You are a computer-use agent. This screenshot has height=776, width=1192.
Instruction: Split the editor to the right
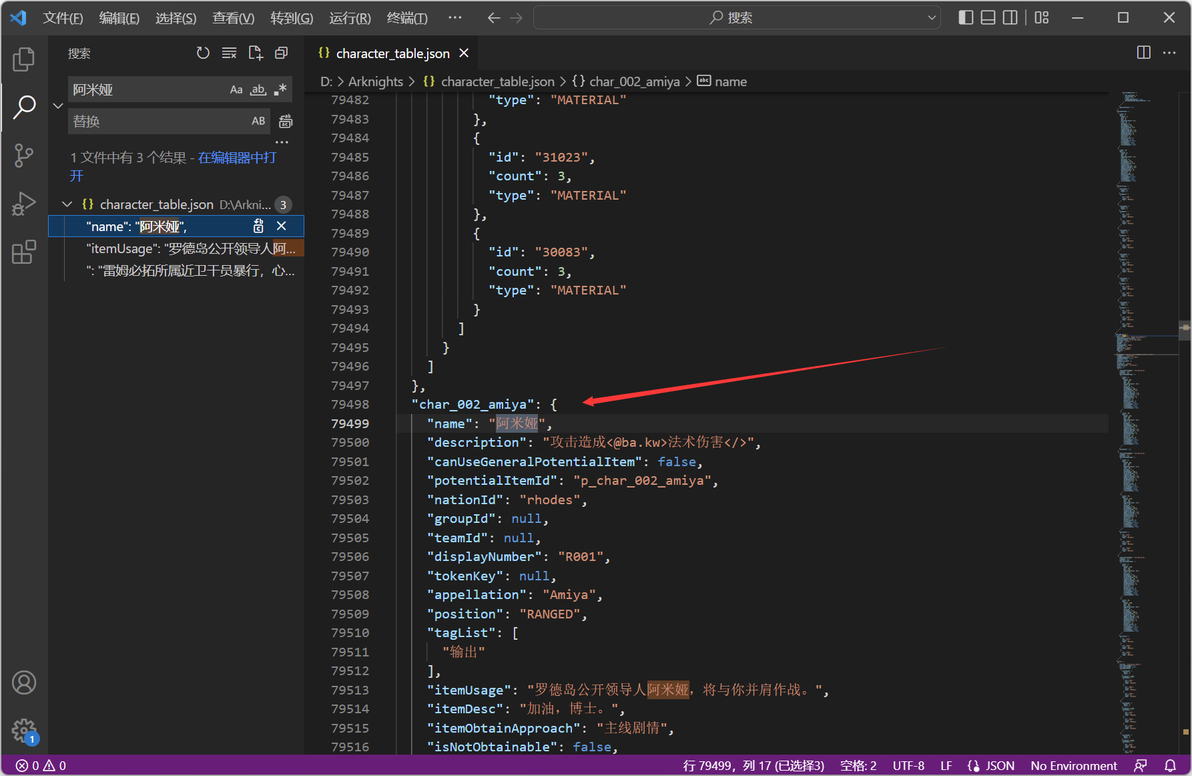pos(1143,52)
